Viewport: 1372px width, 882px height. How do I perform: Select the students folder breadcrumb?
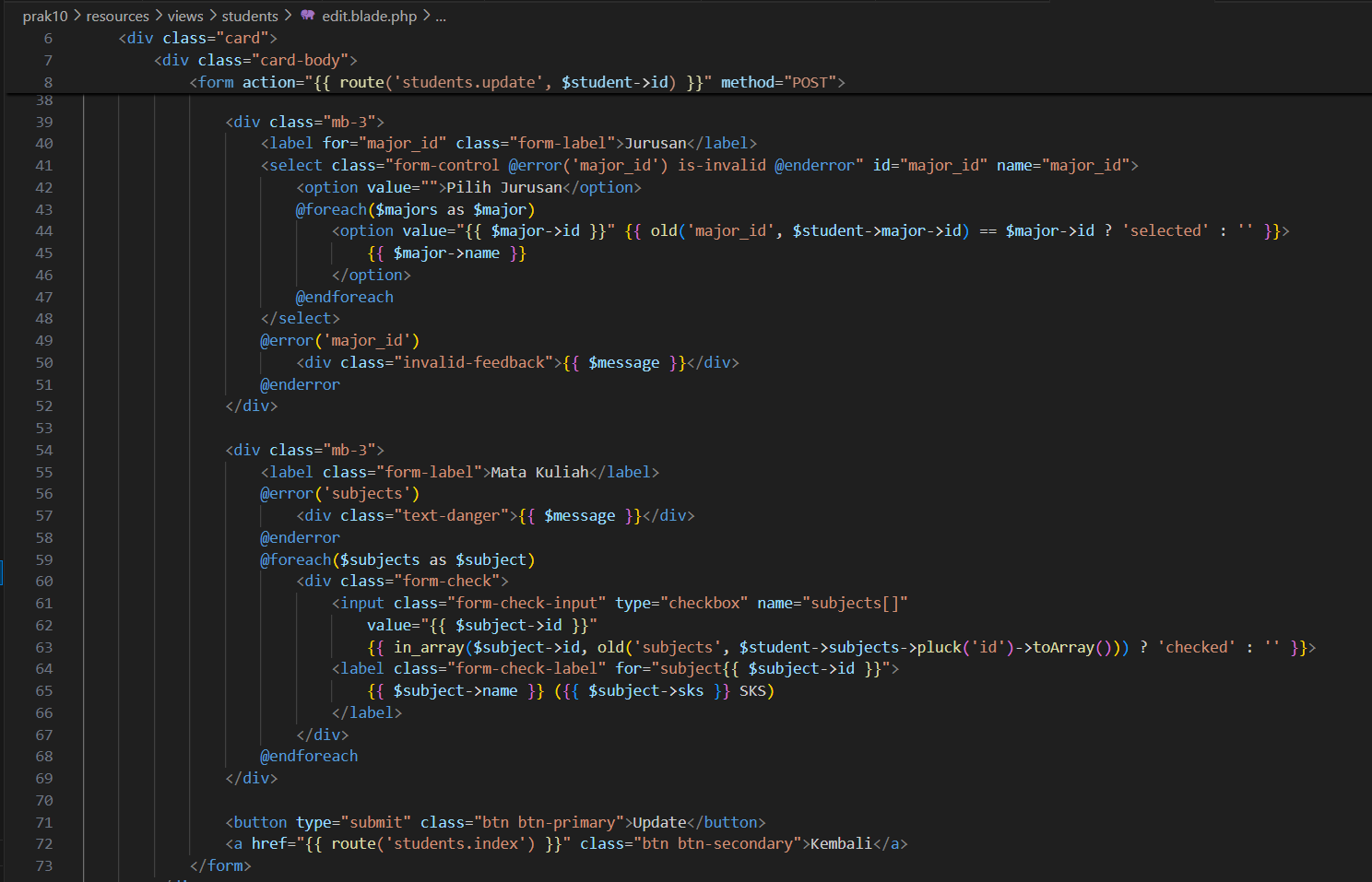point(249,16)
